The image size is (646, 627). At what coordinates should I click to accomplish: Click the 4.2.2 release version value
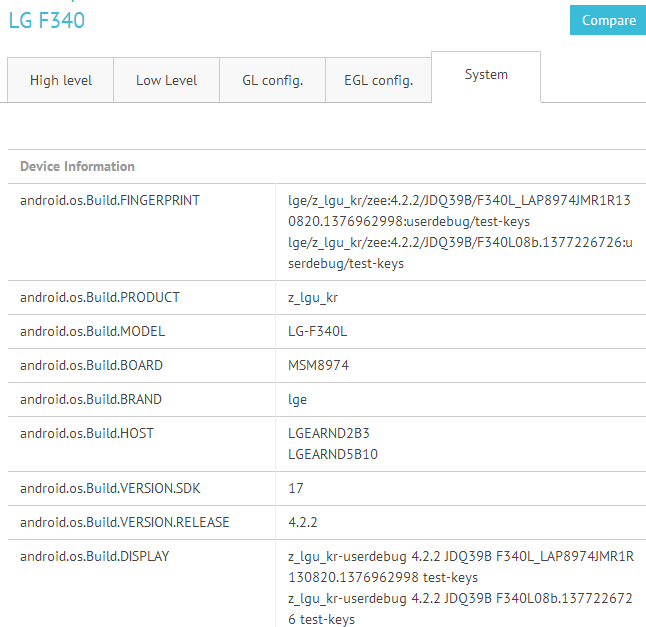point(303,522)
